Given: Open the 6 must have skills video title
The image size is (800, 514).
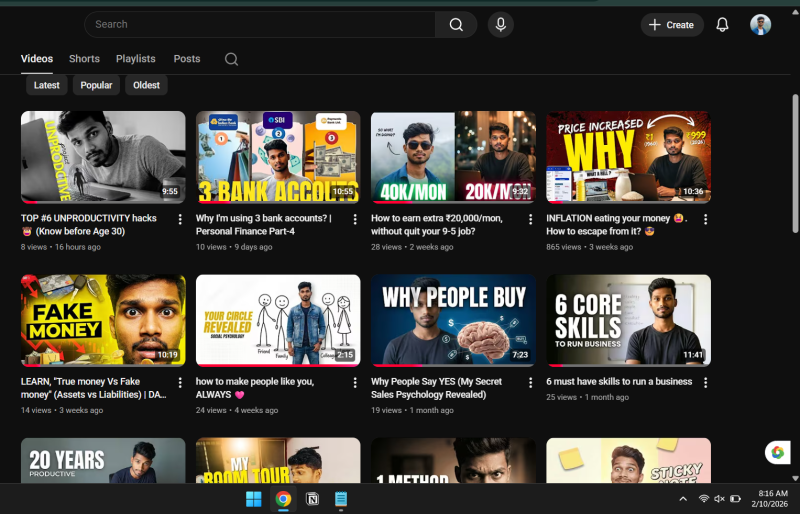Looking at the screenshot, I should [x=619, y=381].
